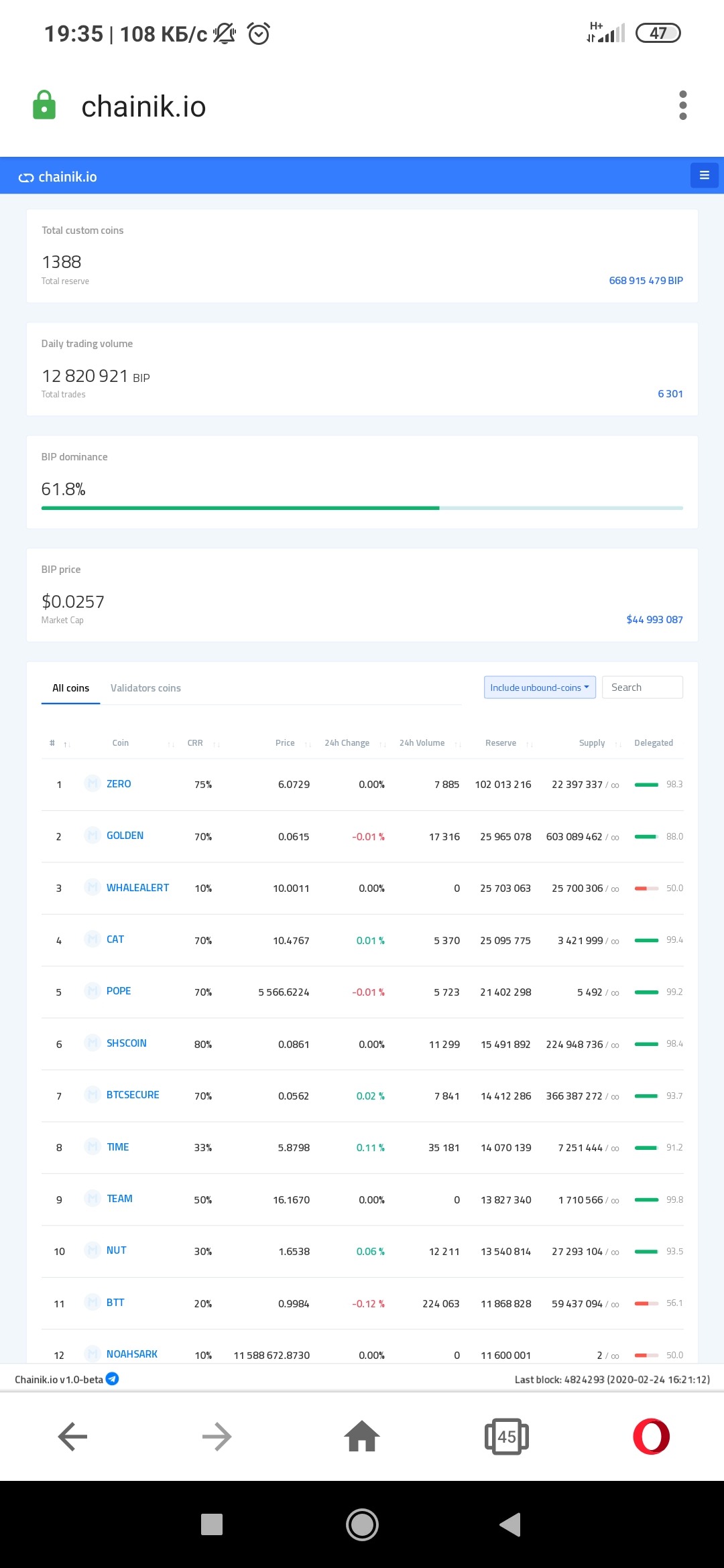This screenshot has width=724, height=1568.
Task: Tap the Android back triangle button
Action: coord(510,1524)
